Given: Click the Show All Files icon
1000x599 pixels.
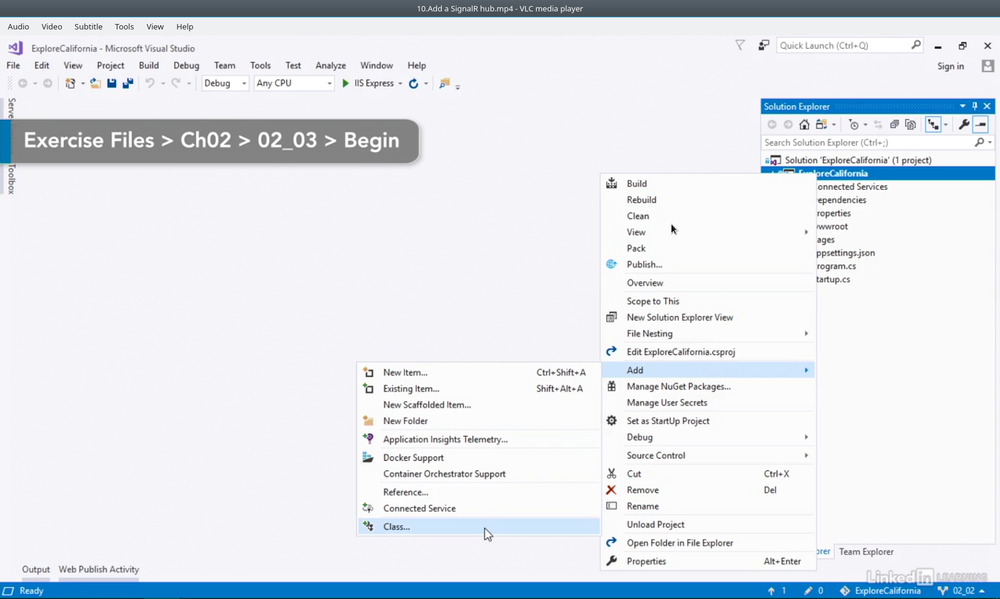Looking at the screenshot, I should [911, 124].
